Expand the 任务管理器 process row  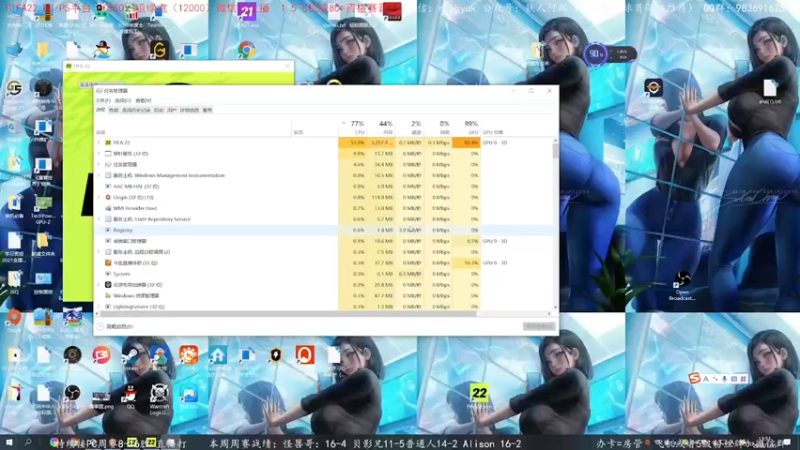pyautogui.click(x=98, y=165)
